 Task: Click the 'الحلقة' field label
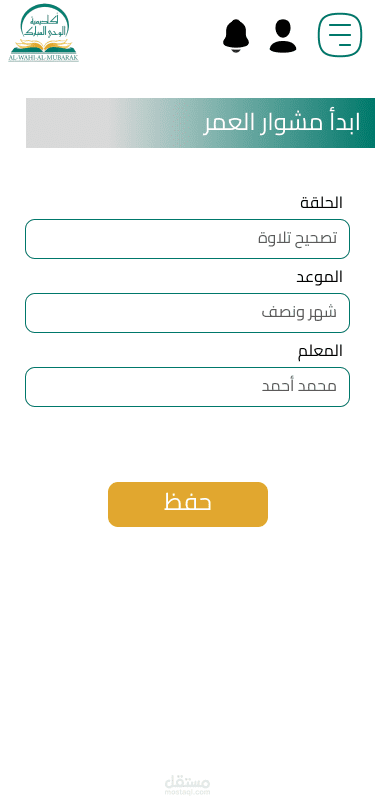[x=321, y=202]
